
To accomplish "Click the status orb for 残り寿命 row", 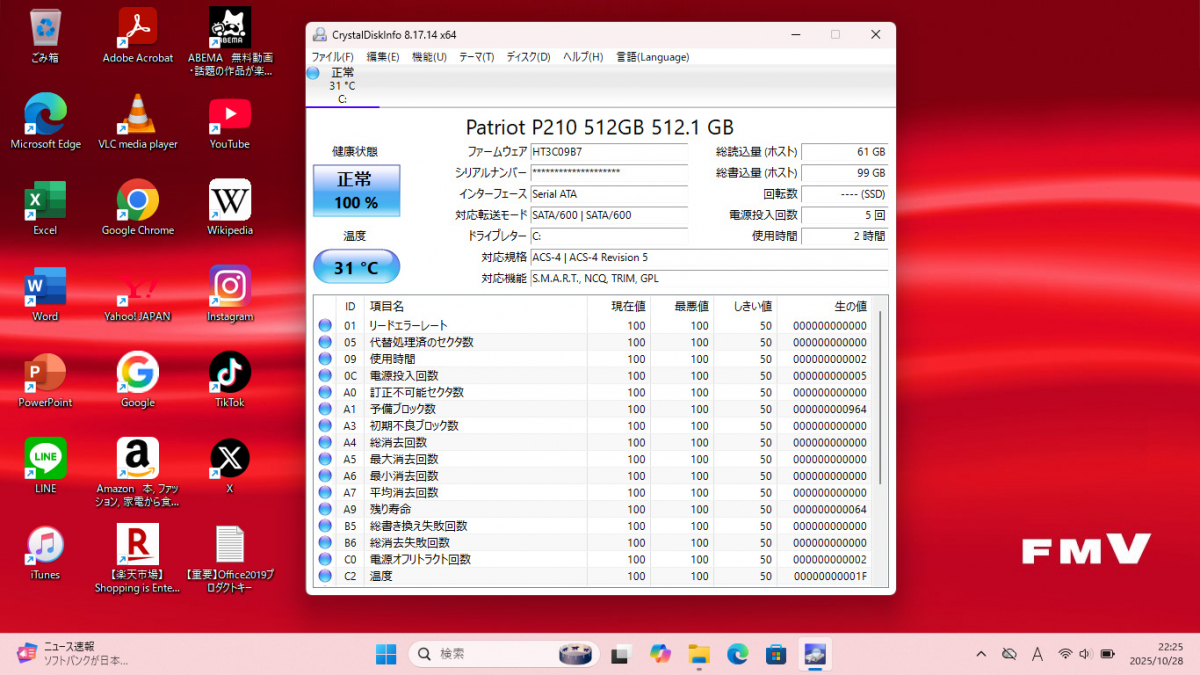I will tap(325, 509).
